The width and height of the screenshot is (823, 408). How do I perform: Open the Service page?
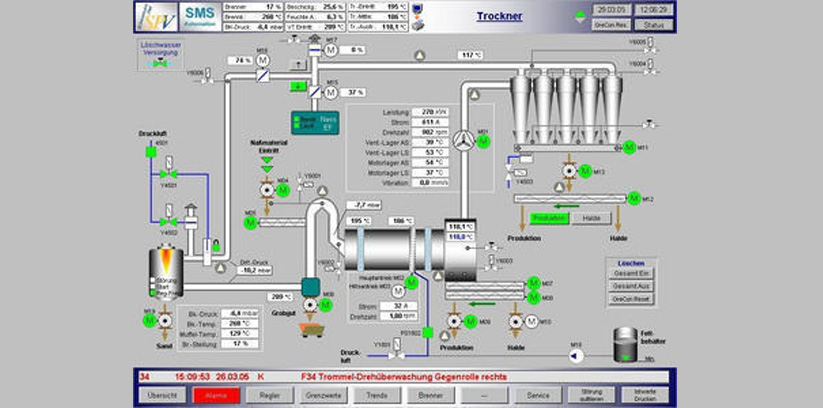[538, 395]
